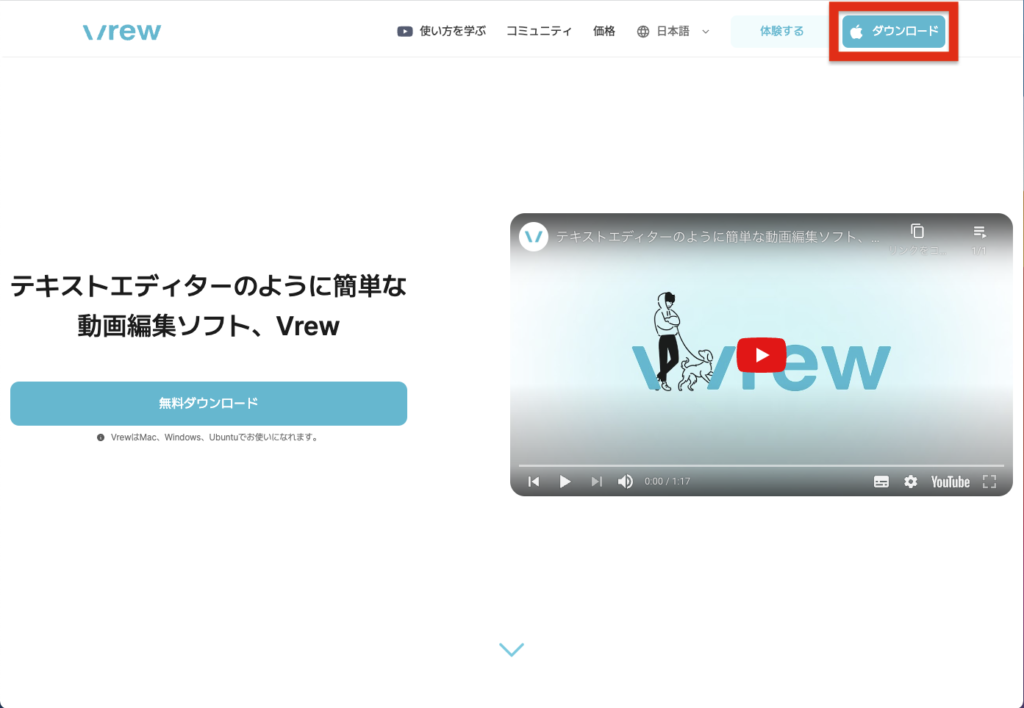Image resolution: width=1024 pixels, height=708 pixels.
Task: Skip to the next video
Action: point(596,482)
